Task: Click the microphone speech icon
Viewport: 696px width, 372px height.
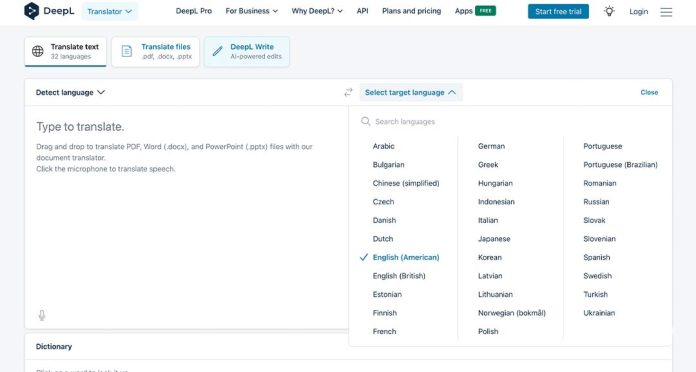Action: (x=42, y=315)
